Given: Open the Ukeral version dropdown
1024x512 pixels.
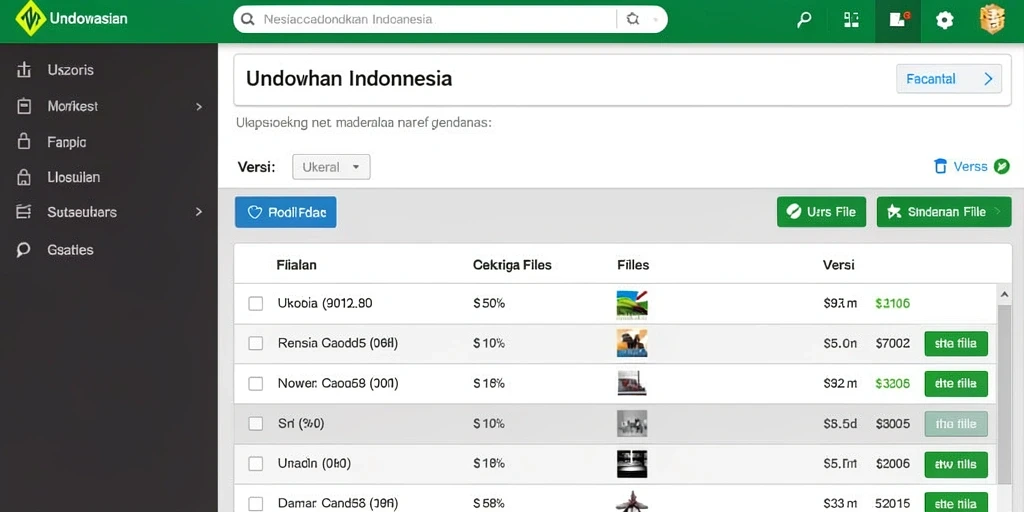Looking at the screenshot, I should 331,167.
